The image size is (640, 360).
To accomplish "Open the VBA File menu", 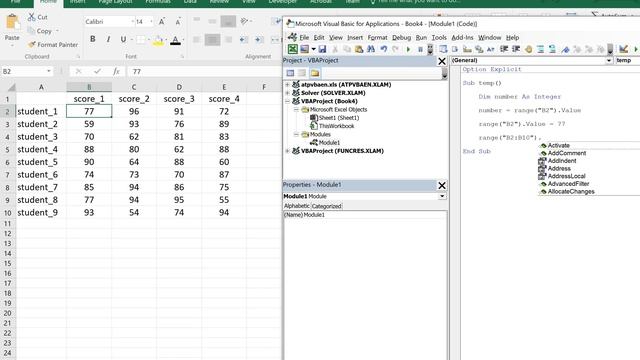I will coord(304,38).
